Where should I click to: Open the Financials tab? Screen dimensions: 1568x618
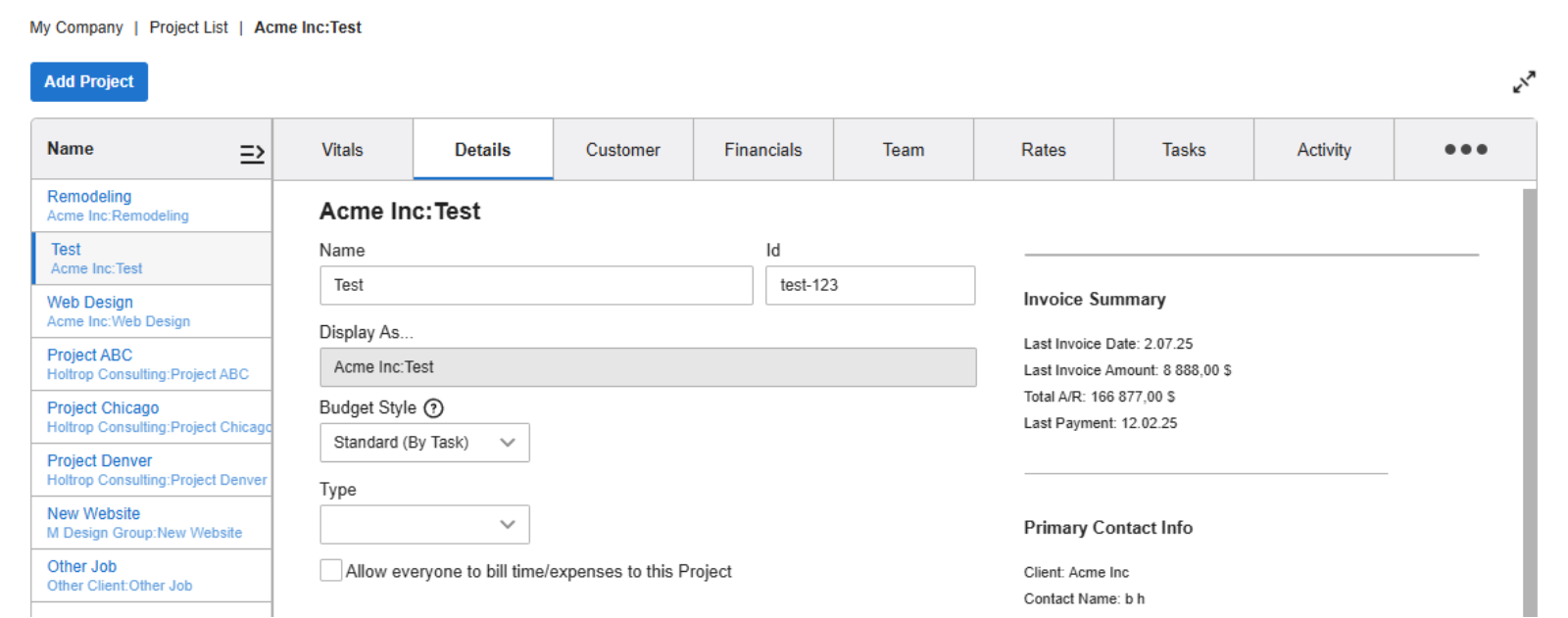click(x=762, y=150)
